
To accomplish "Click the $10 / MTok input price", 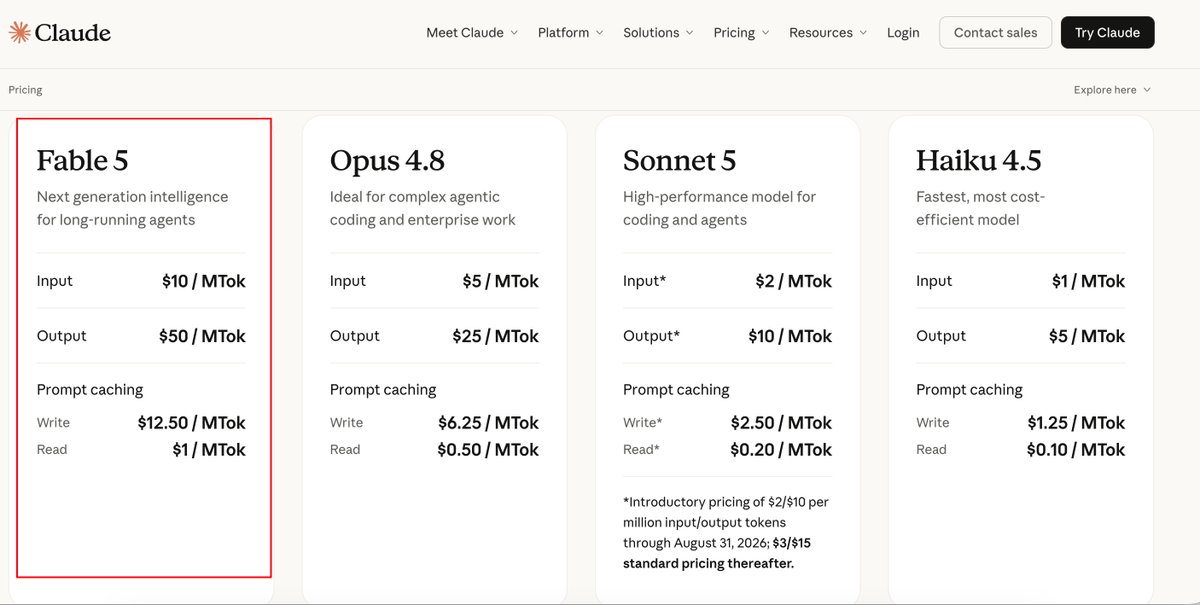I will (204, 281).
